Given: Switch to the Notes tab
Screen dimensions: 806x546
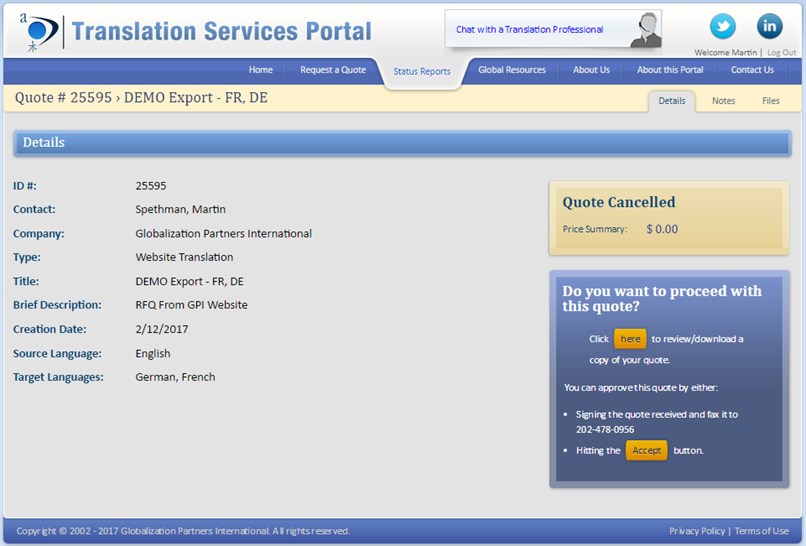Looking at the screenshot, I should tap(723, 101).
